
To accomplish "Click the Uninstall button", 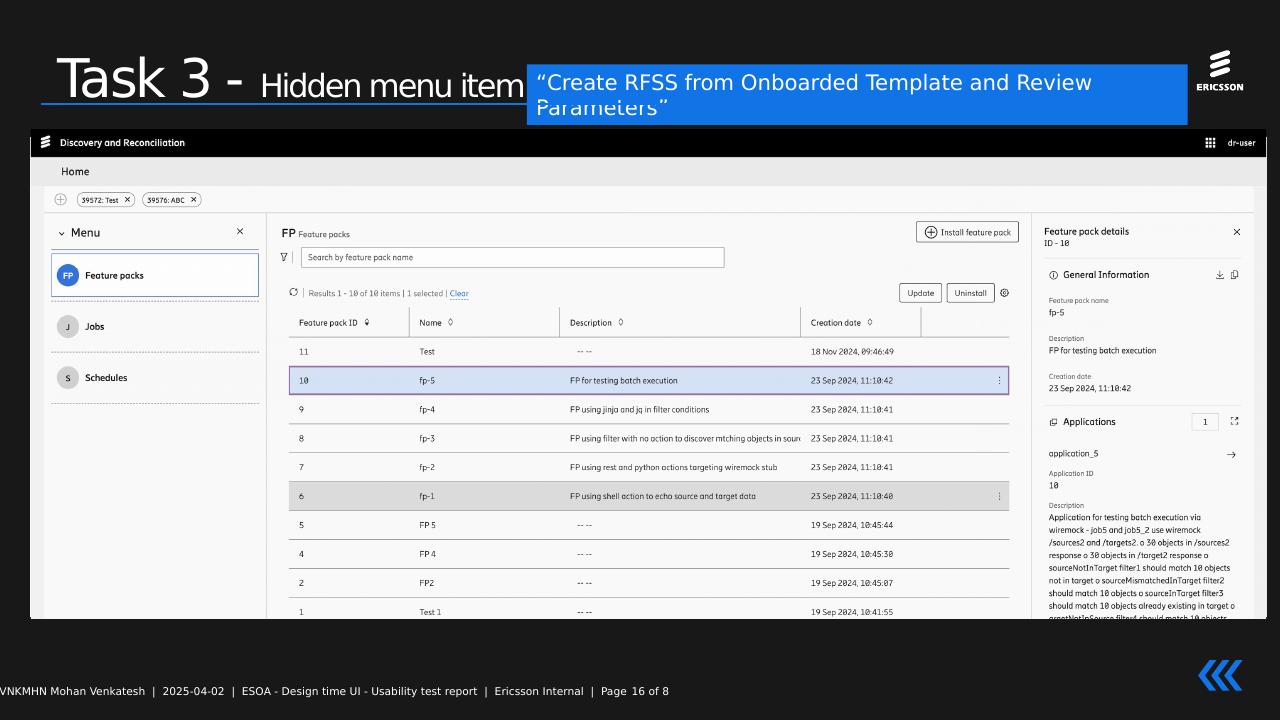I will click(x=970, y=293).
